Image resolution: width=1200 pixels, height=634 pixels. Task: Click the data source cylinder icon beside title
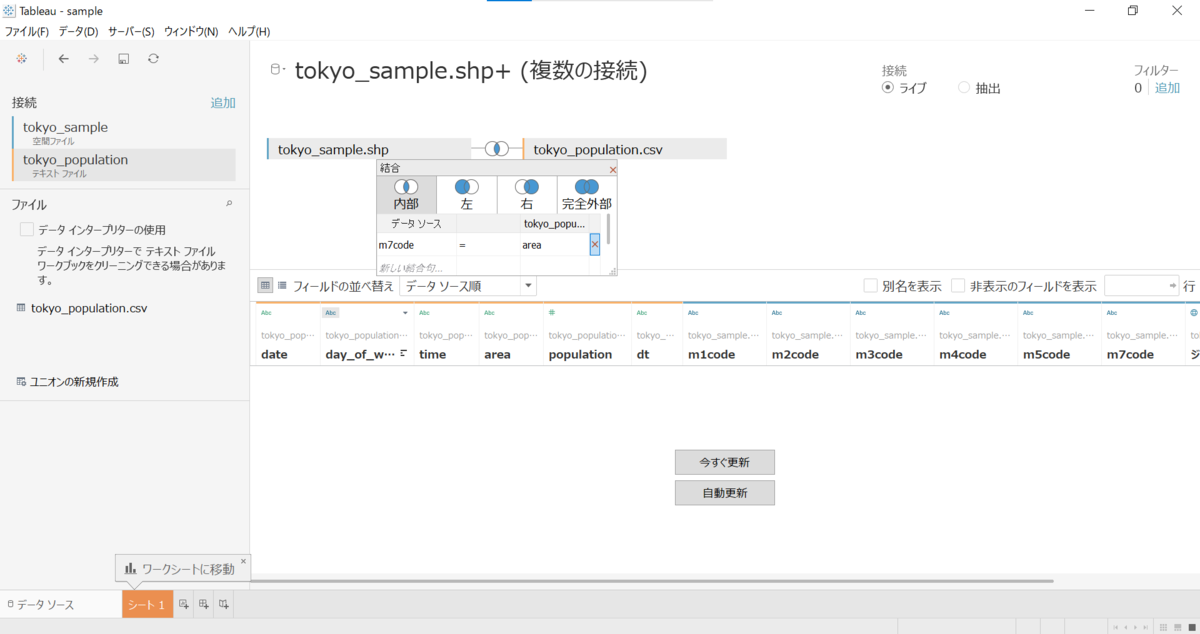coord(278,70)
